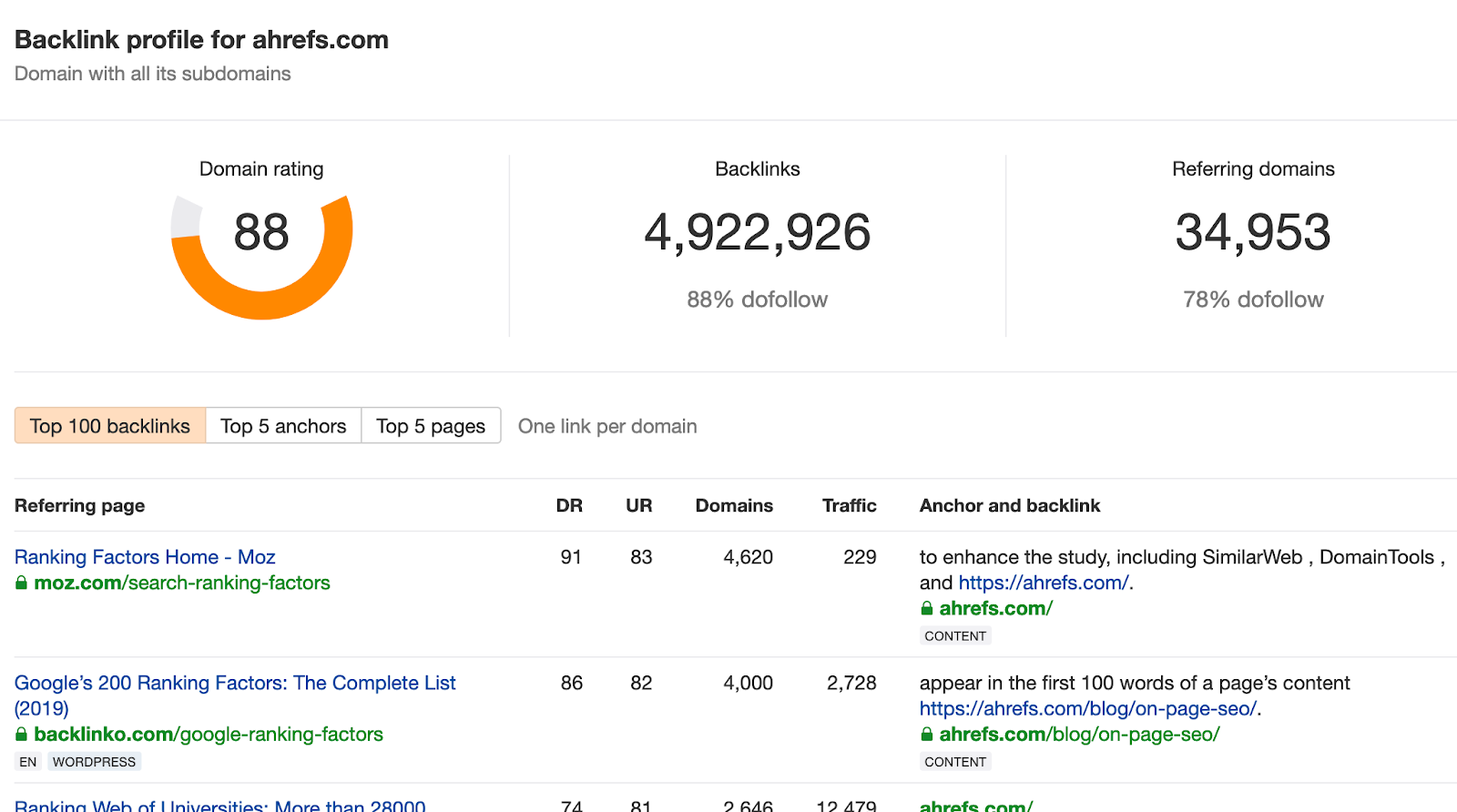This screenshot has height=812, width=1457.
Task: Open the green ahrefs.com/ backlink in Moz row
Action: [x=996, y=608]
